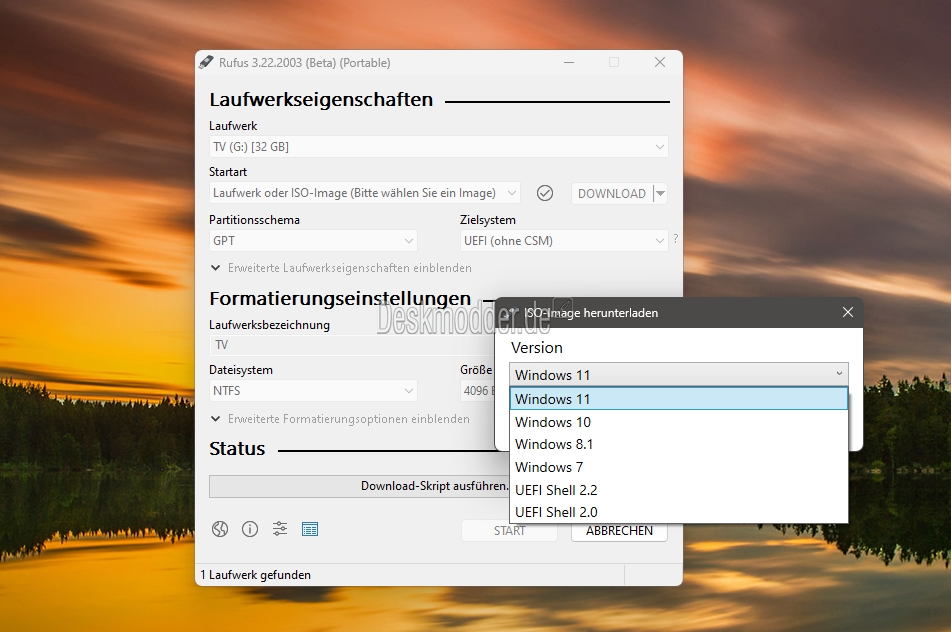Open the Rufus log icon
This screenshot has width=951, height=632.
pos(310,529)
